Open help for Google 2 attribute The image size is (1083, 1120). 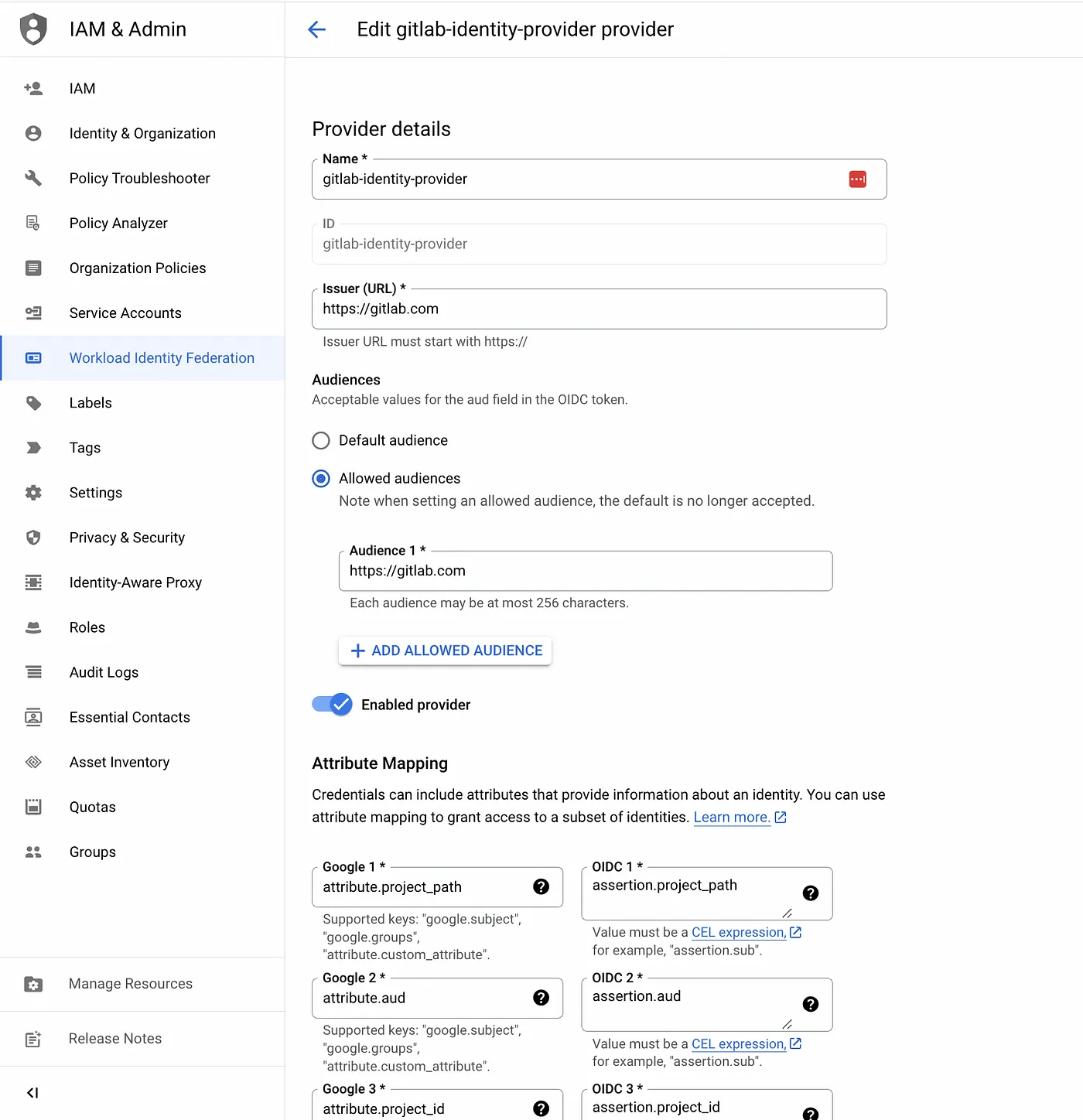click(x=541, y=998)
